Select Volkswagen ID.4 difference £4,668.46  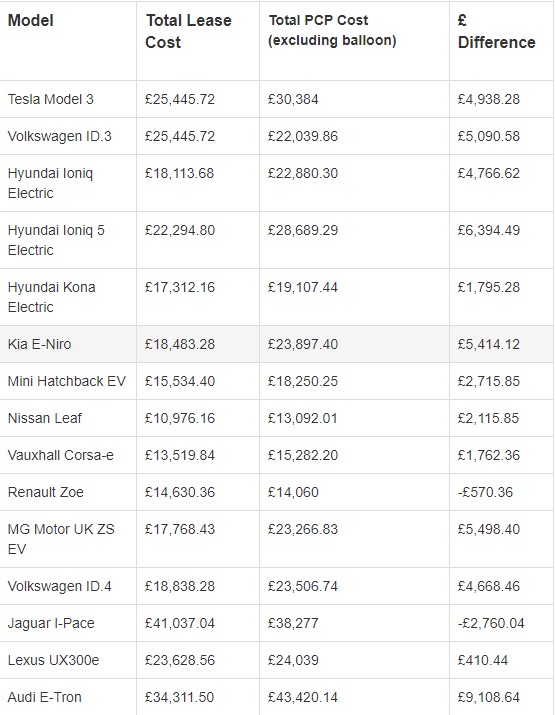[489, 586]
